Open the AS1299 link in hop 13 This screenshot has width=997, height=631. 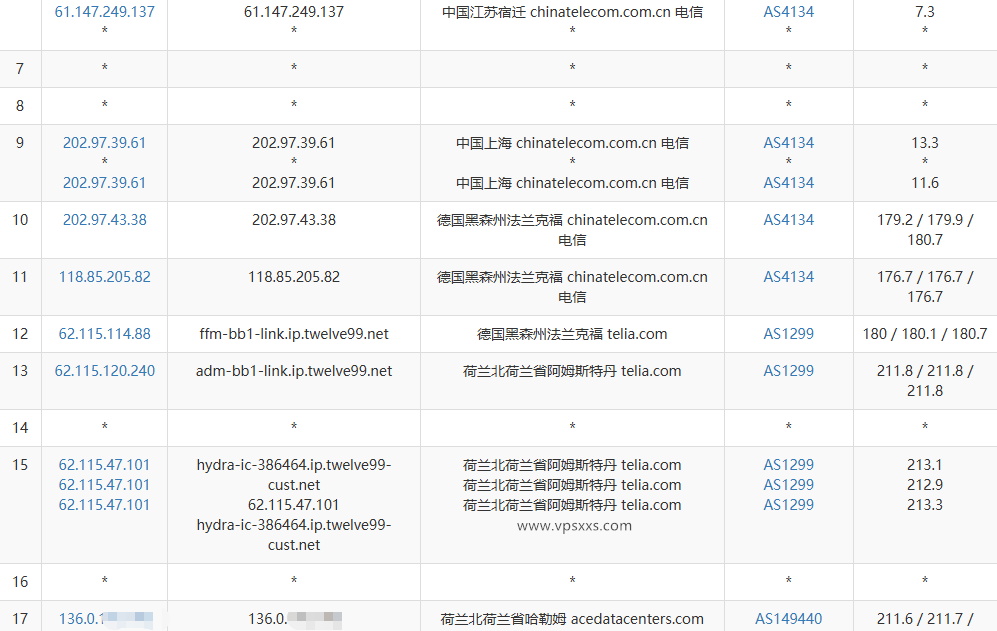[788, 371]
